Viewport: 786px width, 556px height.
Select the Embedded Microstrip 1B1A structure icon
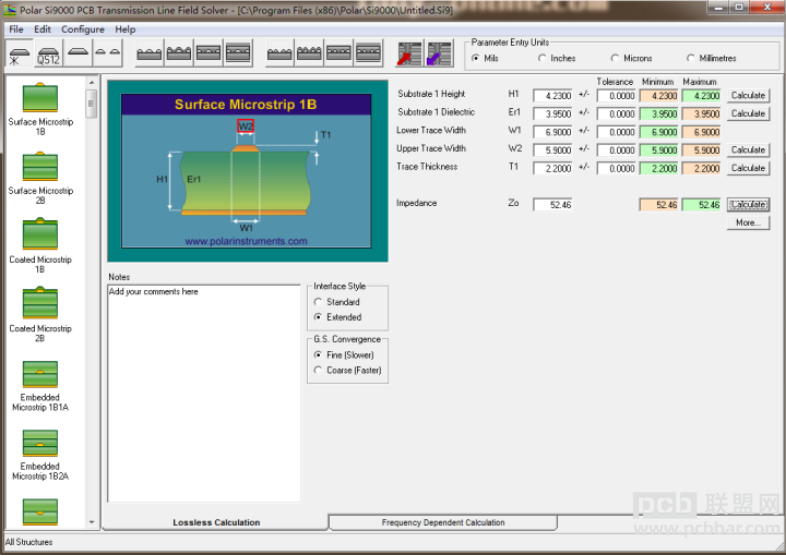click(x=40, y=374)
